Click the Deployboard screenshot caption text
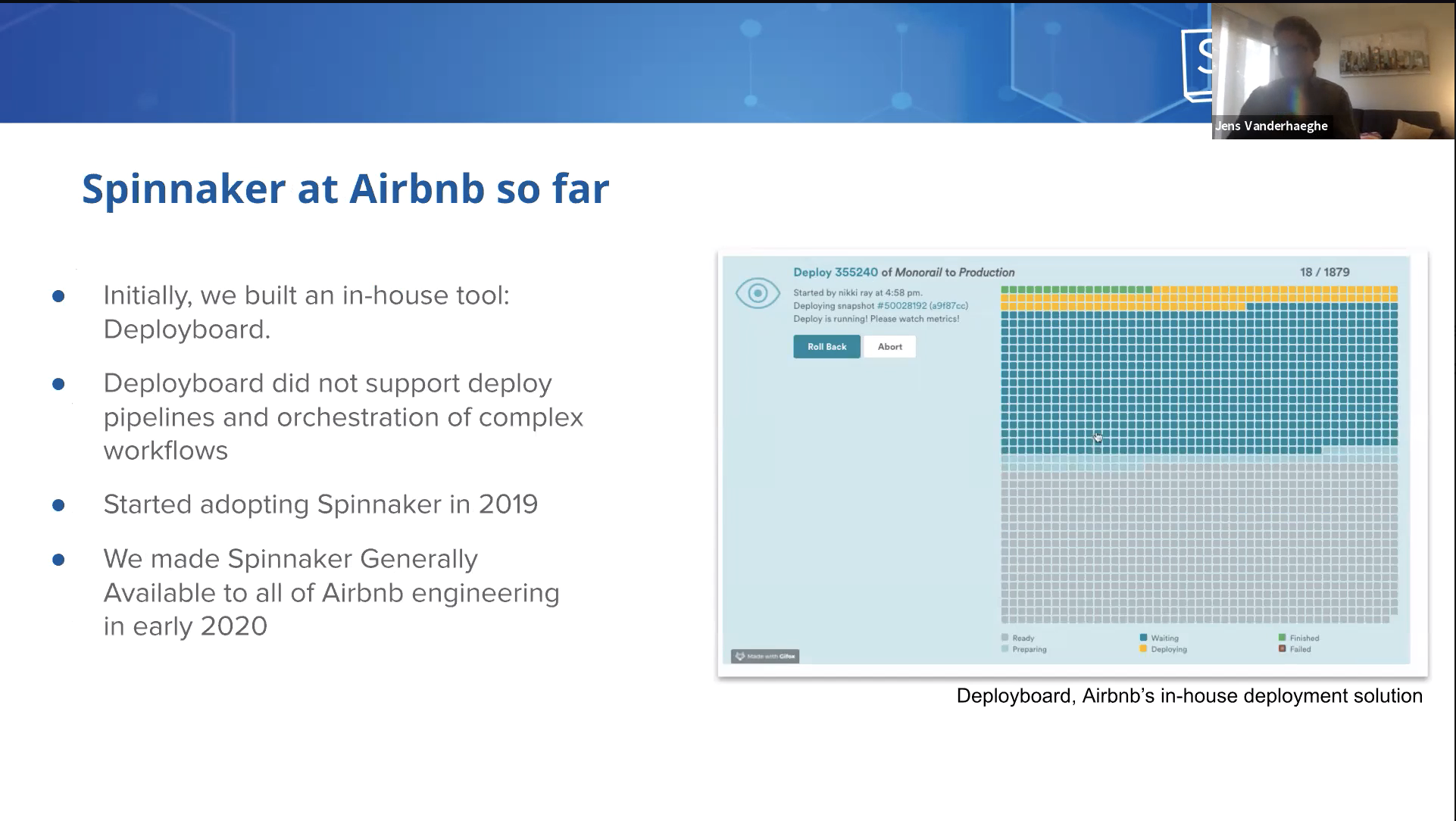Viewport: 1456px width, 821px height. (x=1189, y=696)
